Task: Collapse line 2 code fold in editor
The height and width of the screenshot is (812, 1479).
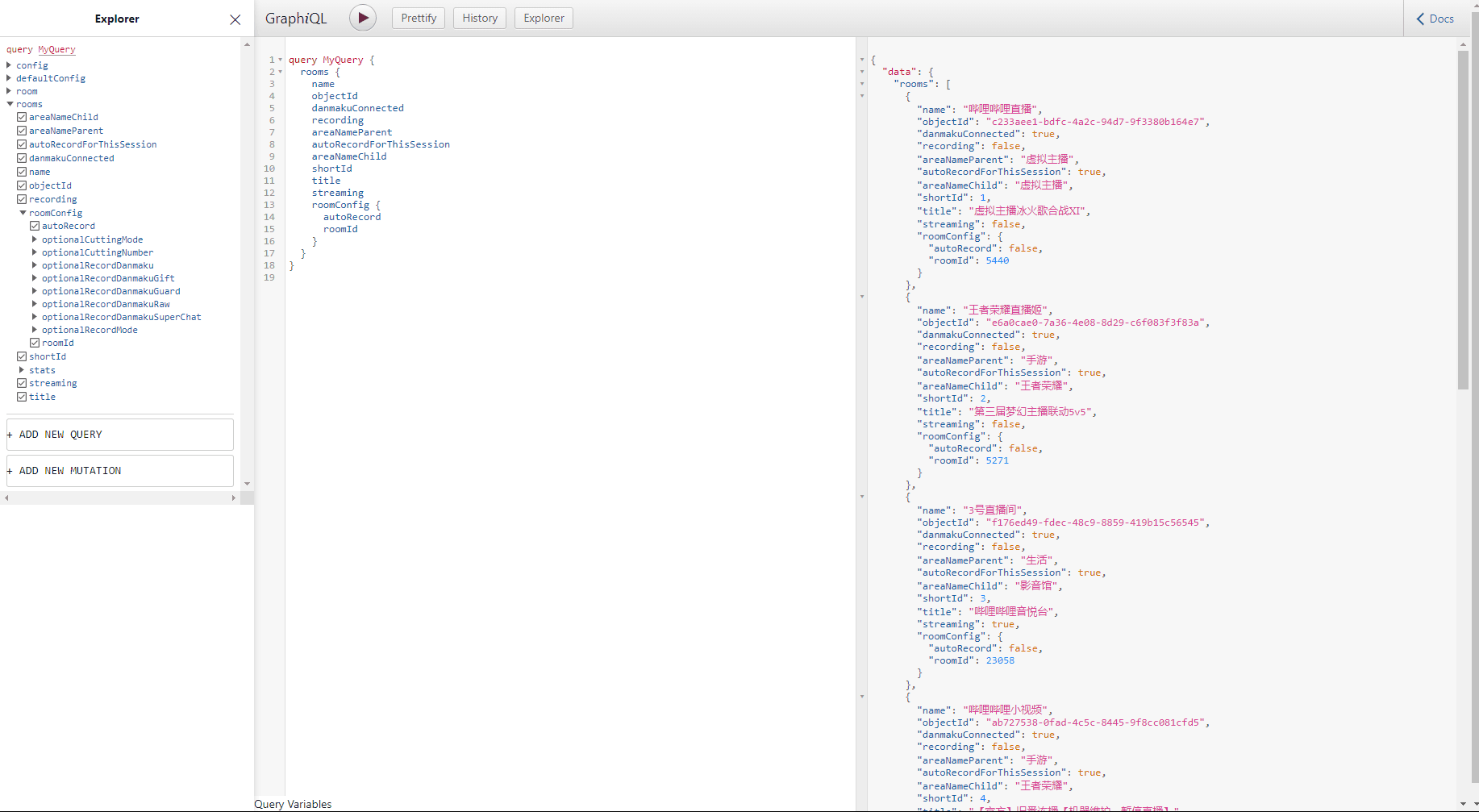Action: [x=279, y=72]
